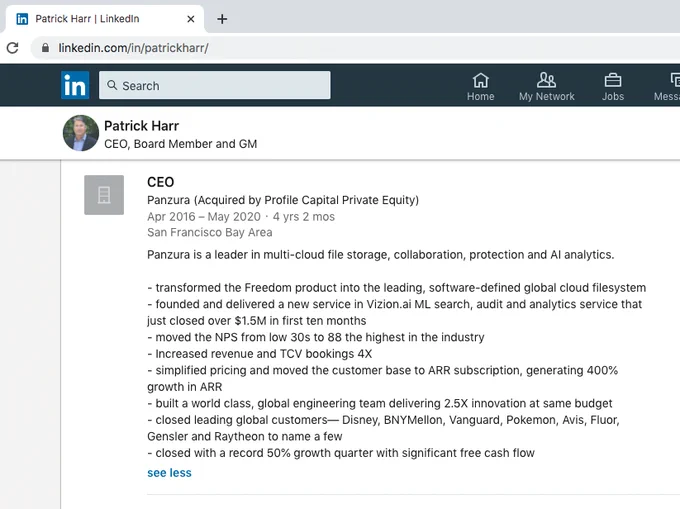Click the LinkedIn favicon on the tab

tap(22, 19)
